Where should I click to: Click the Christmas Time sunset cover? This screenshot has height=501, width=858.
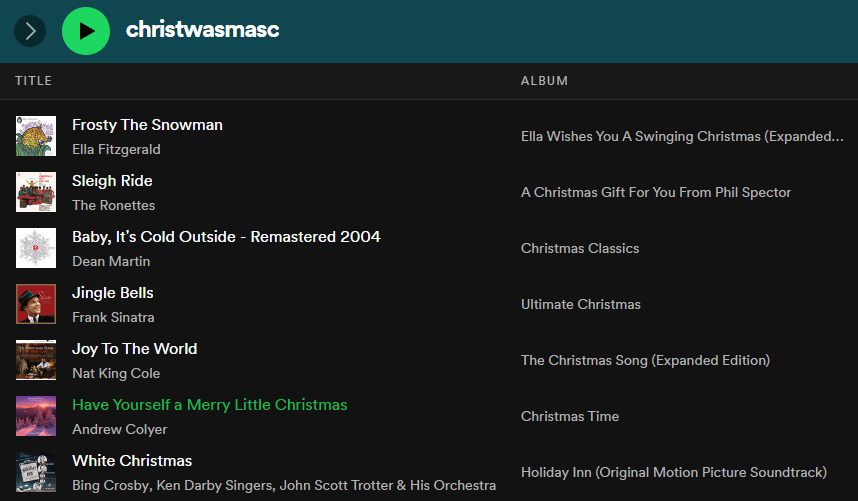[x=36, y=416]
